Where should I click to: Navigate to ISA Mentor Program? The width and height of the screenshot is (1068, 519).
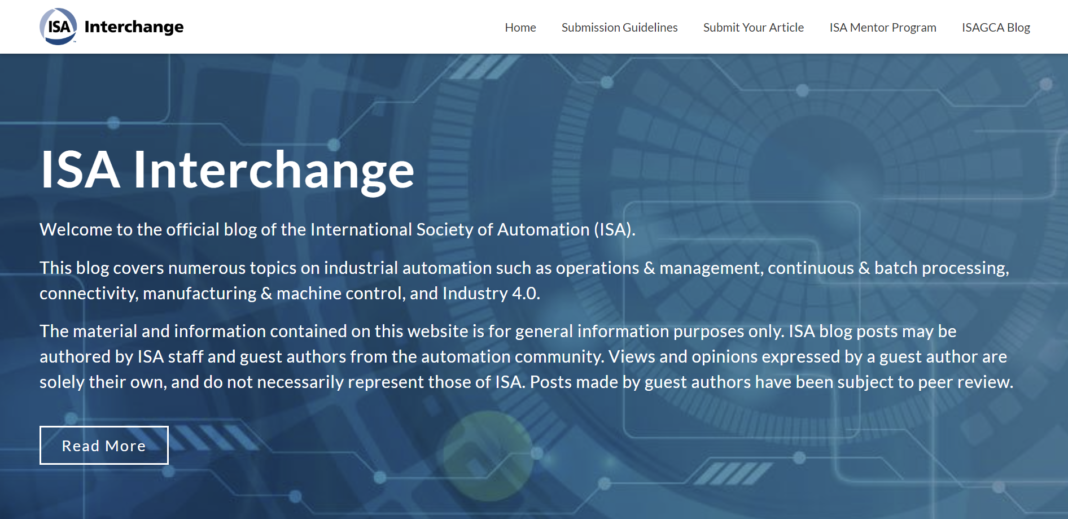coord(882,27)
